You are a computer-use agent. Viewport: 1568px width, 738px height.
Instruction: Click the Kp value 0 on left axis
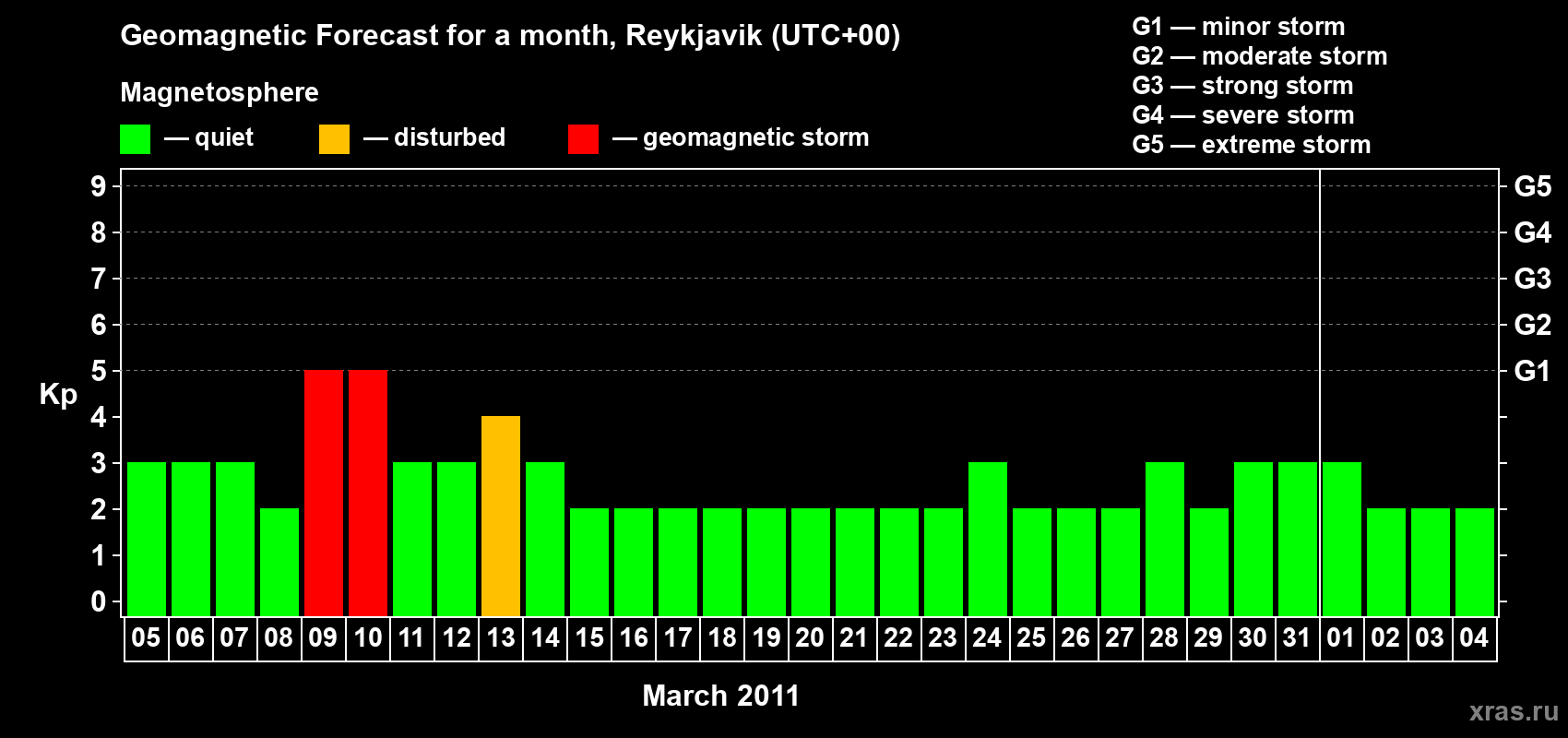pyautogui.click(x=99, y=601)
